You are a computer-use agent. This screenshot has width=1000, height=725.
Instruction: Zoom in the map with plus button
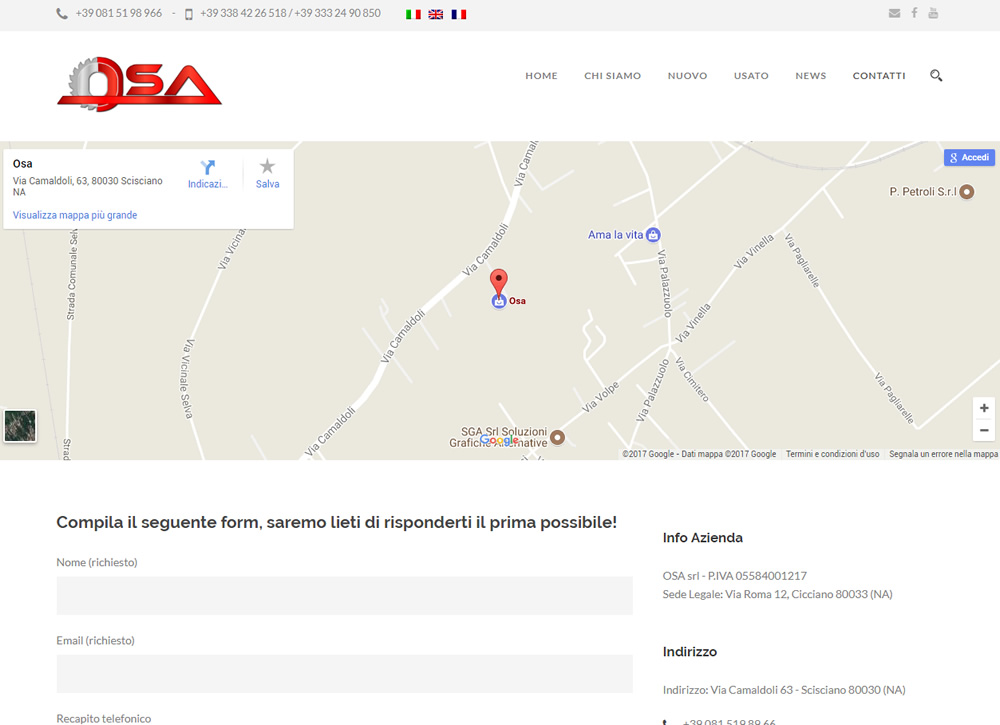(984, 408)
